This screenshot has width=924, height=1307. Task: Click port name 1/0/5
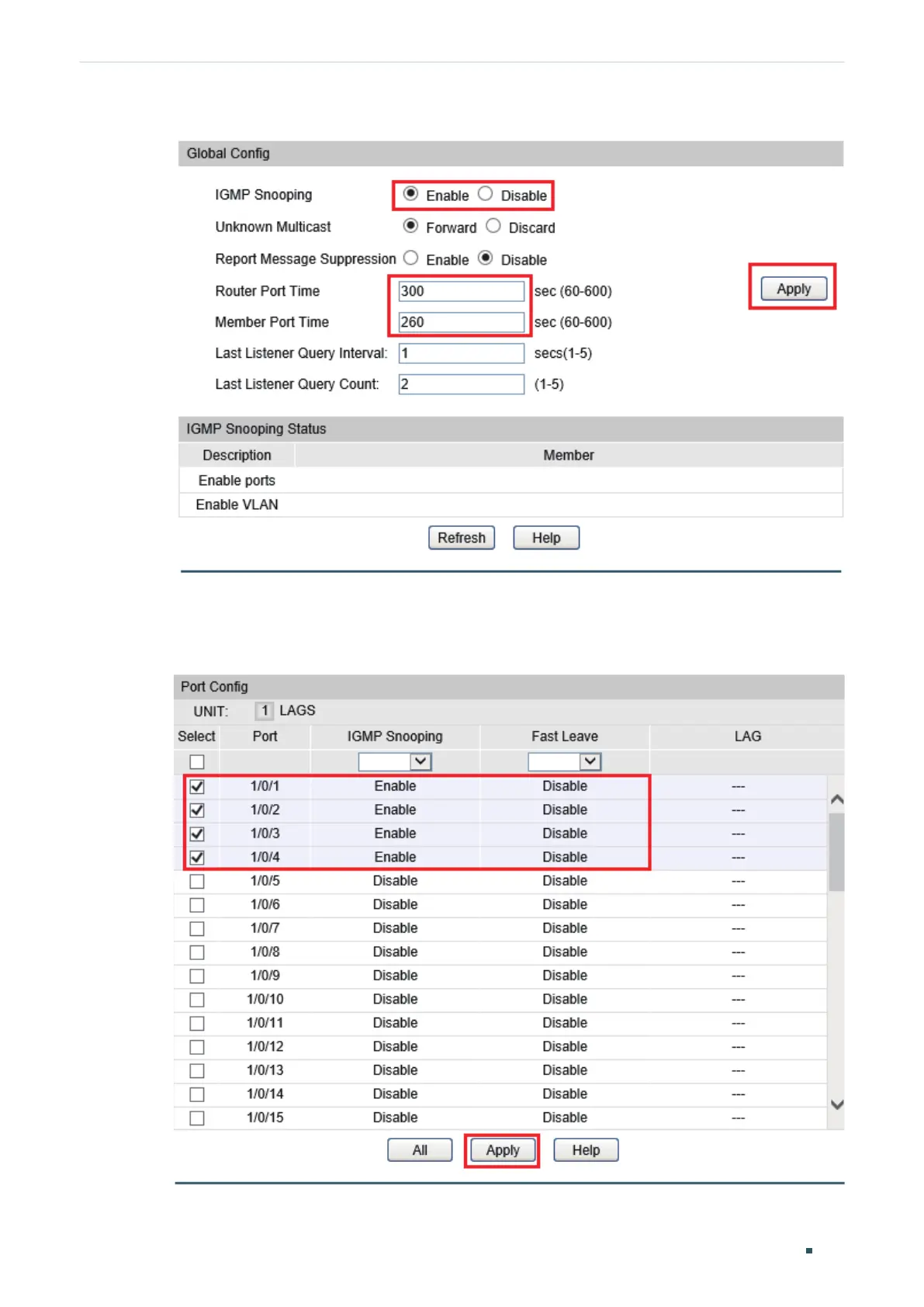[265, 881]
